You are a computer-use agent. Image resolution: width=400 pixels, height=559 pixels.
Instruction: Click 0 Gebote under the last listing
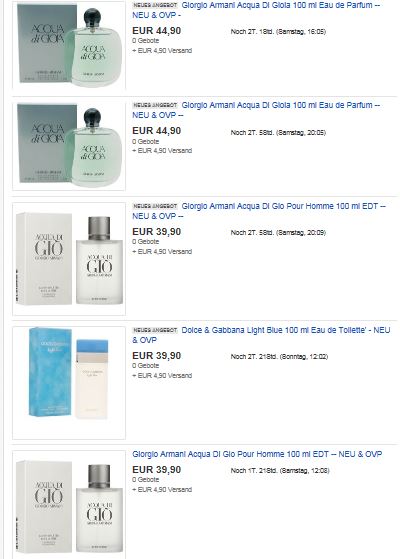[145, 480]
